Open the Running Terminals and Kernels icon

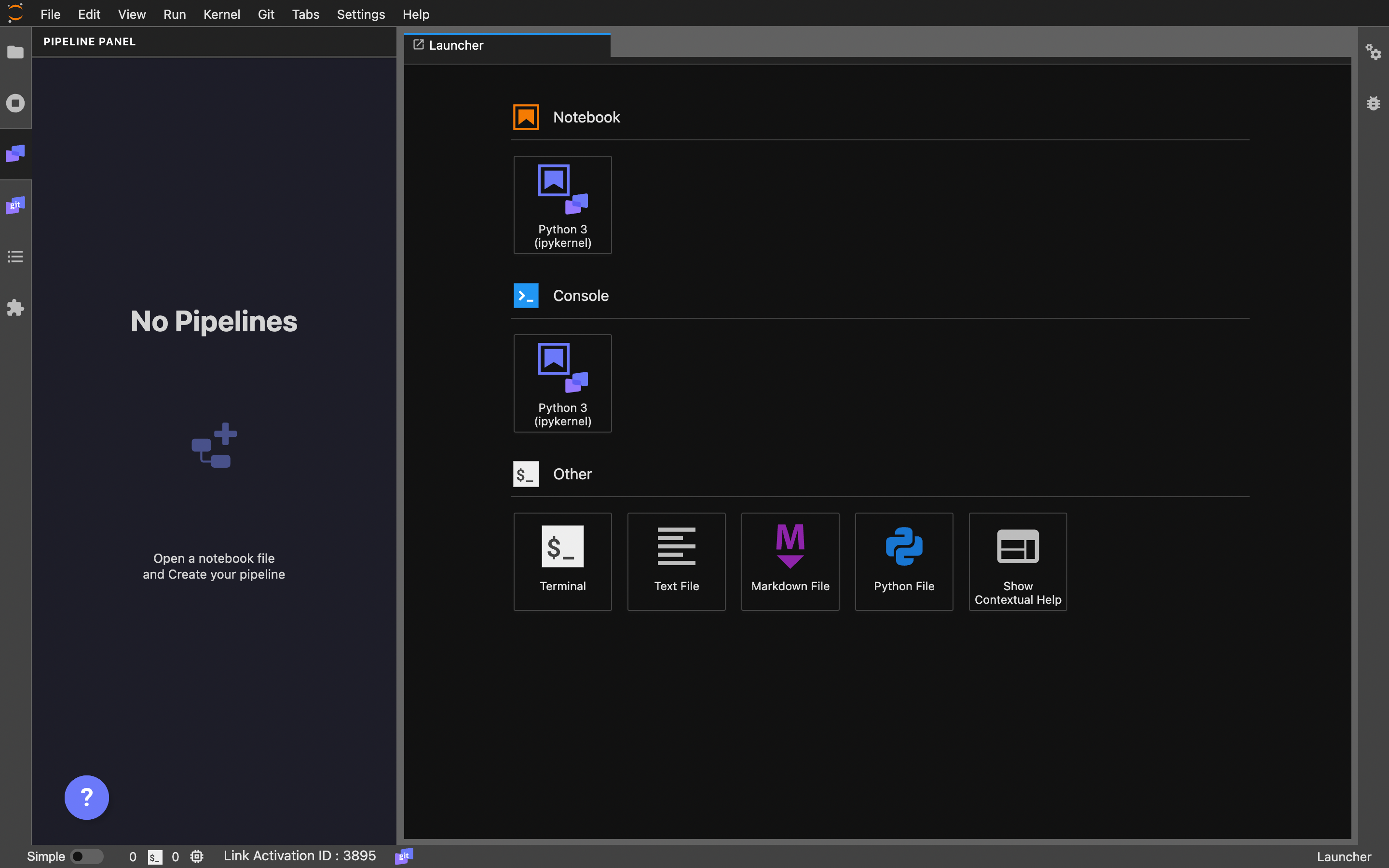[x=15, y=103]
